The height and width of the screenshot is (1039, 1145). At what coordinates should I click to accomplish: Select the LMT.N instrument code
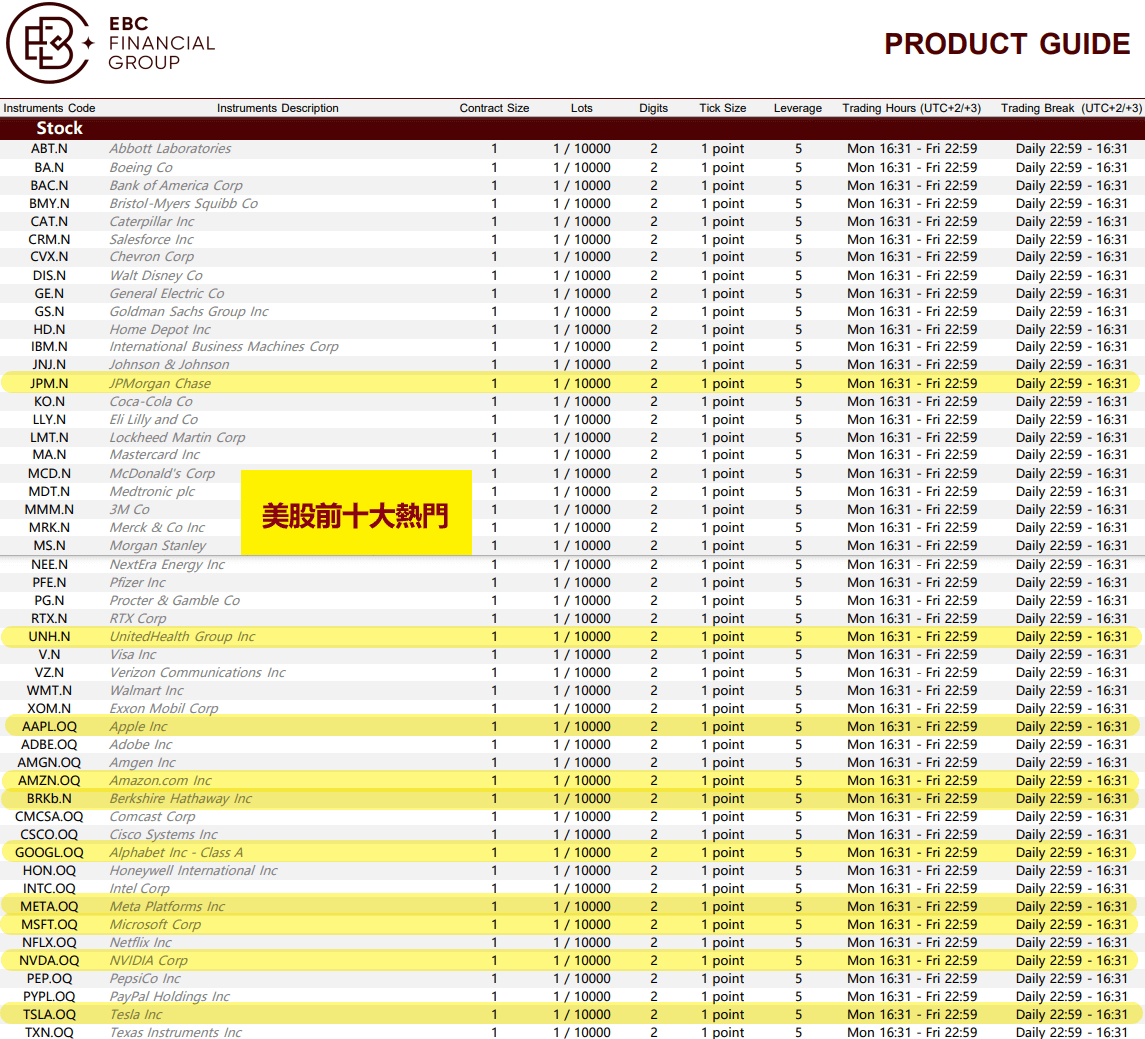click(49, 437)
